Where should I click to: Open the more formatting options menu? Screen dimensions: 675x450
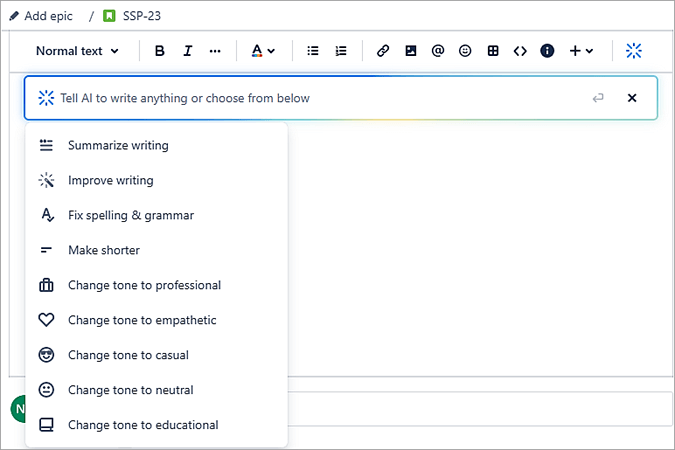tap(215, 51)
